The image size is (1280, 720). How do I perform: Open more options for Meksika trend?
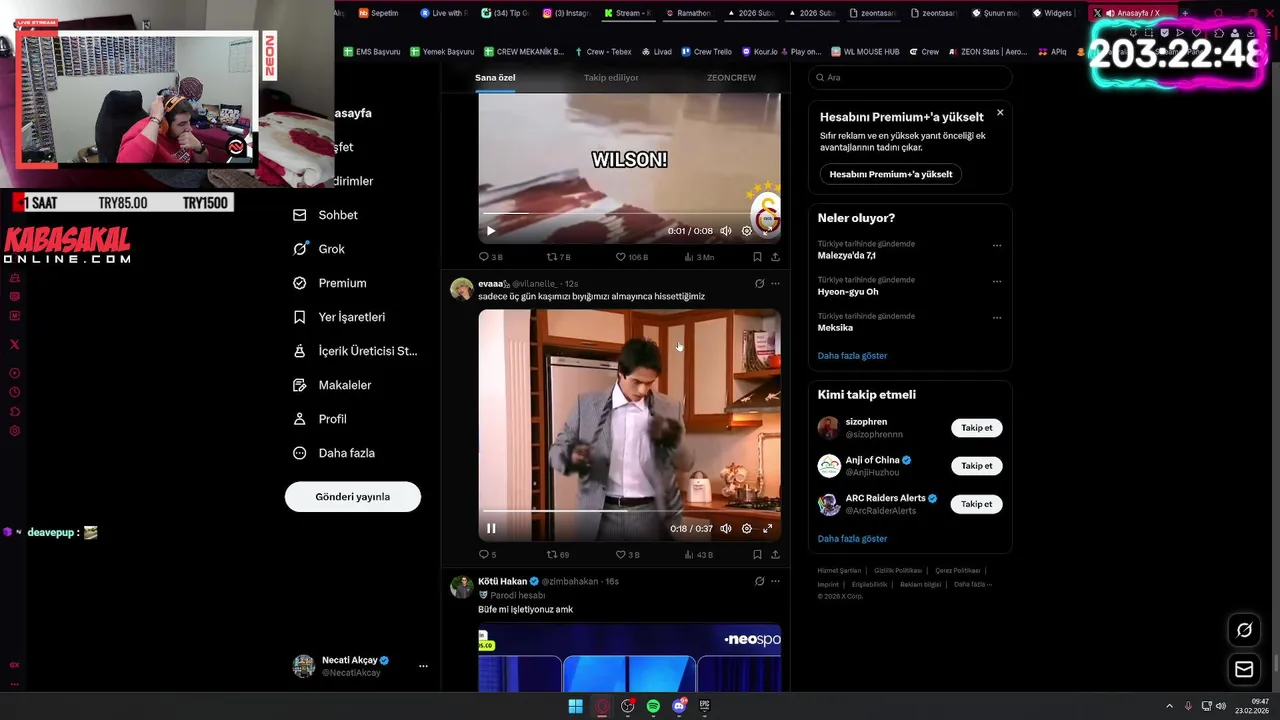point(997,317)
